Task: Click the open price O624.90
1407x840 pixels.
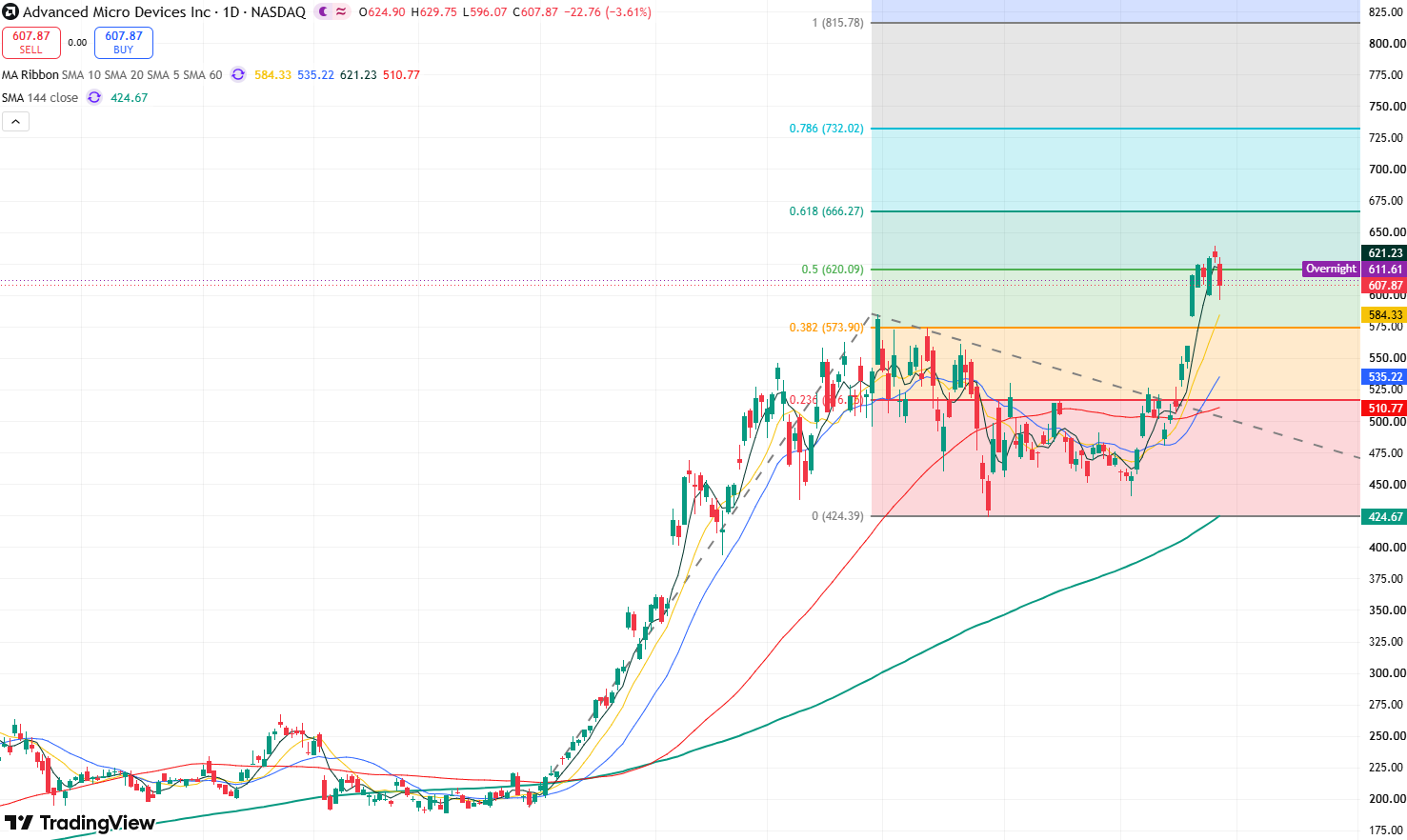Action: [x=381, y=12]
